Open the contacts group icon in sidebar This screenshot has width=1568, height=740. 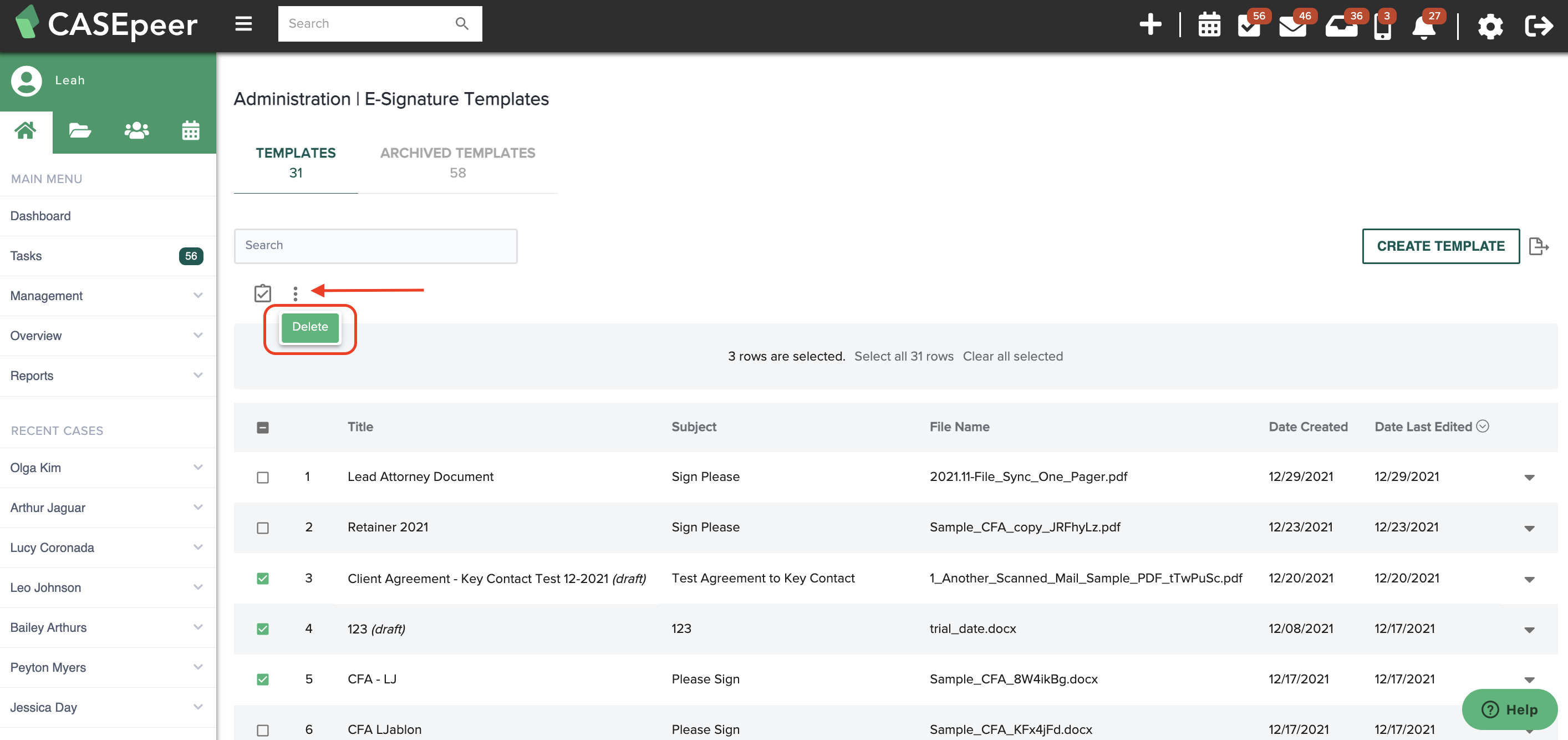point(136,131)
